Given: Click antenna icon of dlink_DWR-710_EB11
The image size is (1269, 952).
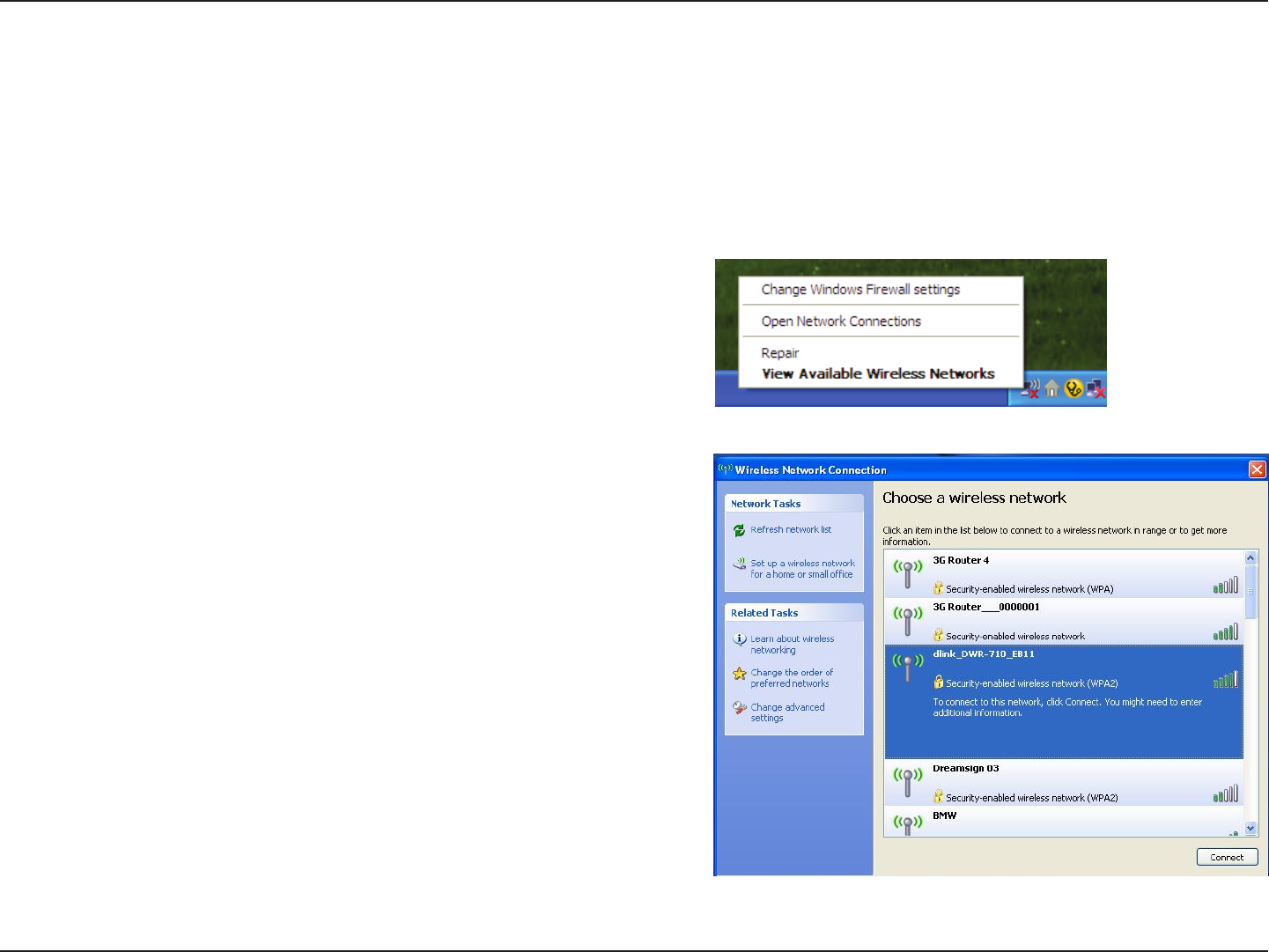Looking at the screenshot, I should pyautogui.click(x=908, y=668).
